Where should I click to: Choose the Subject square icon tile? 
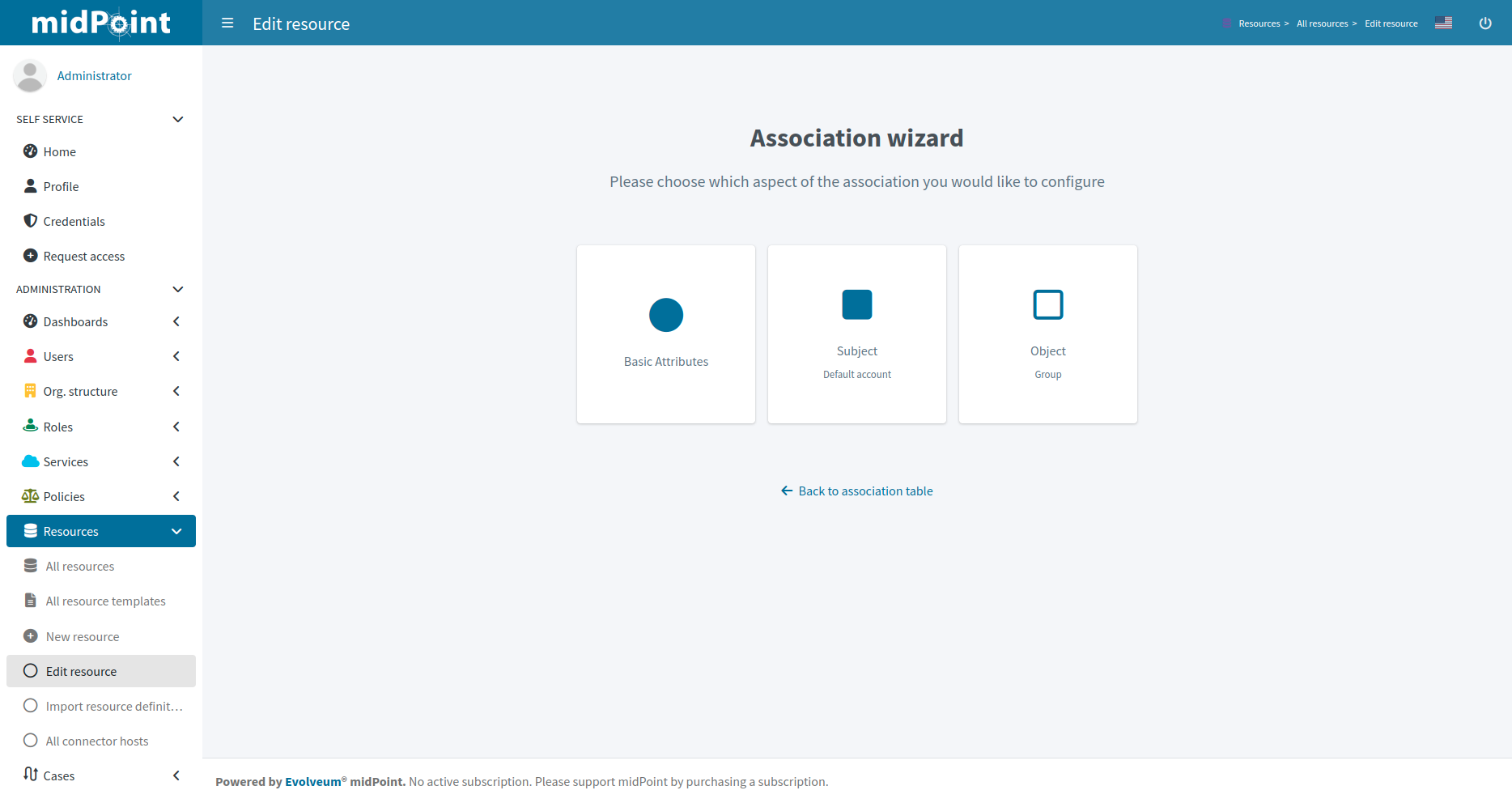click(x=856, y=305)
